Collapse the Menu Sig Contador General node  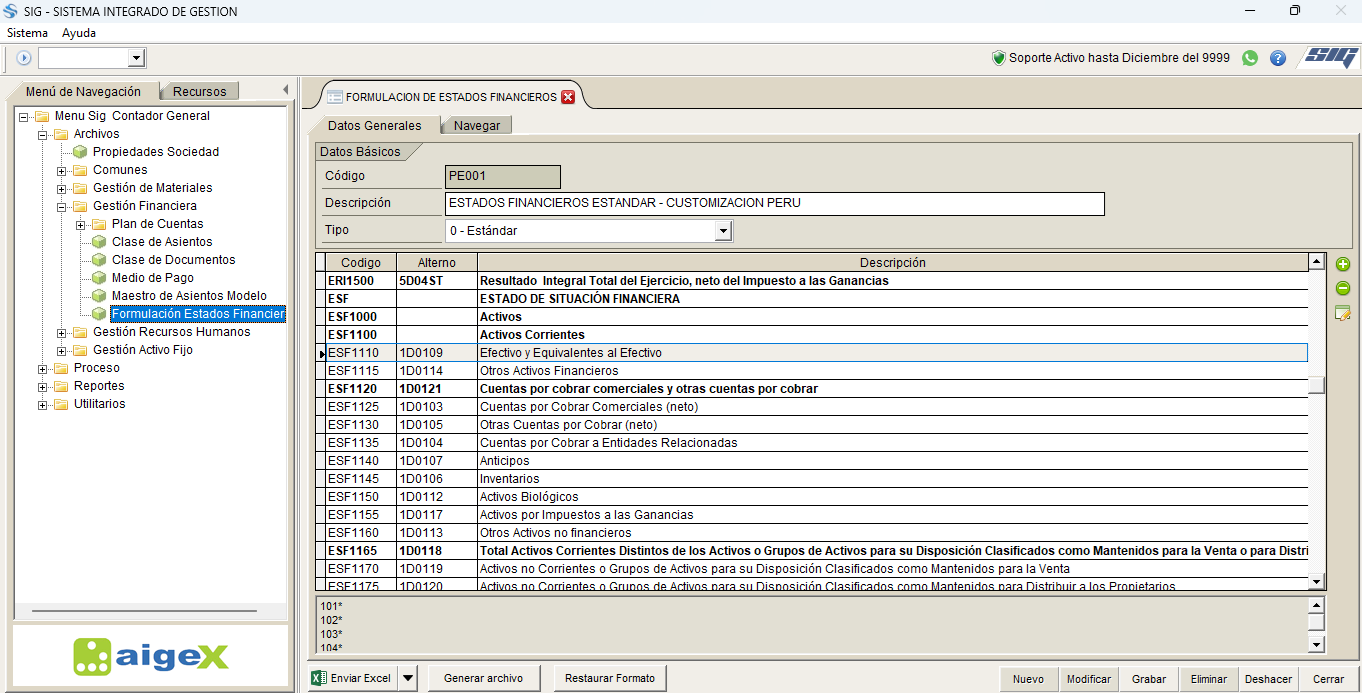pyautogui.click(x=24, y=116)
